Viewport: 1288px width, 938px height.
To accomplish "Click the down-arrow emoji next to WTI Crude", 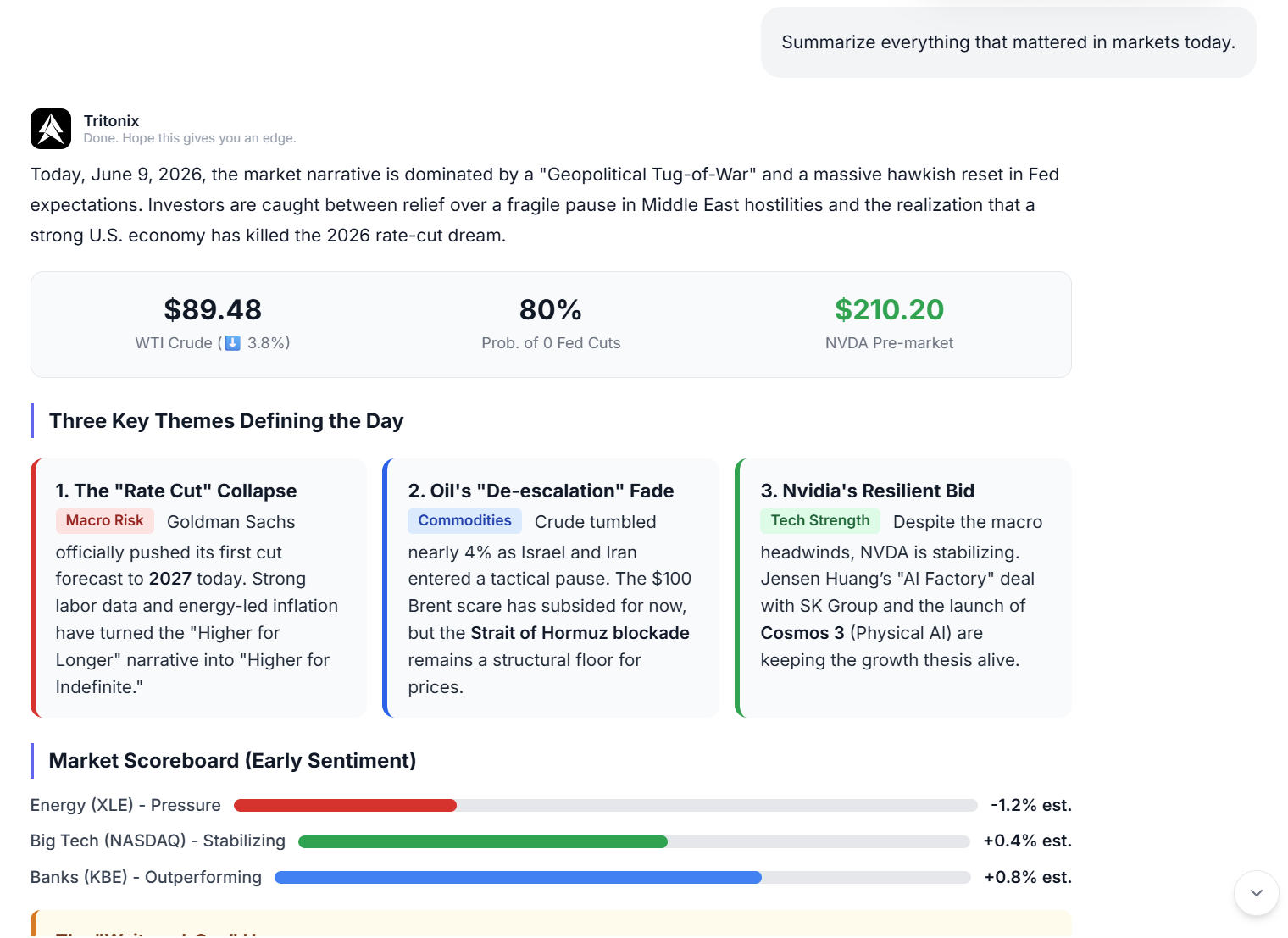I will tap(232, 343).
